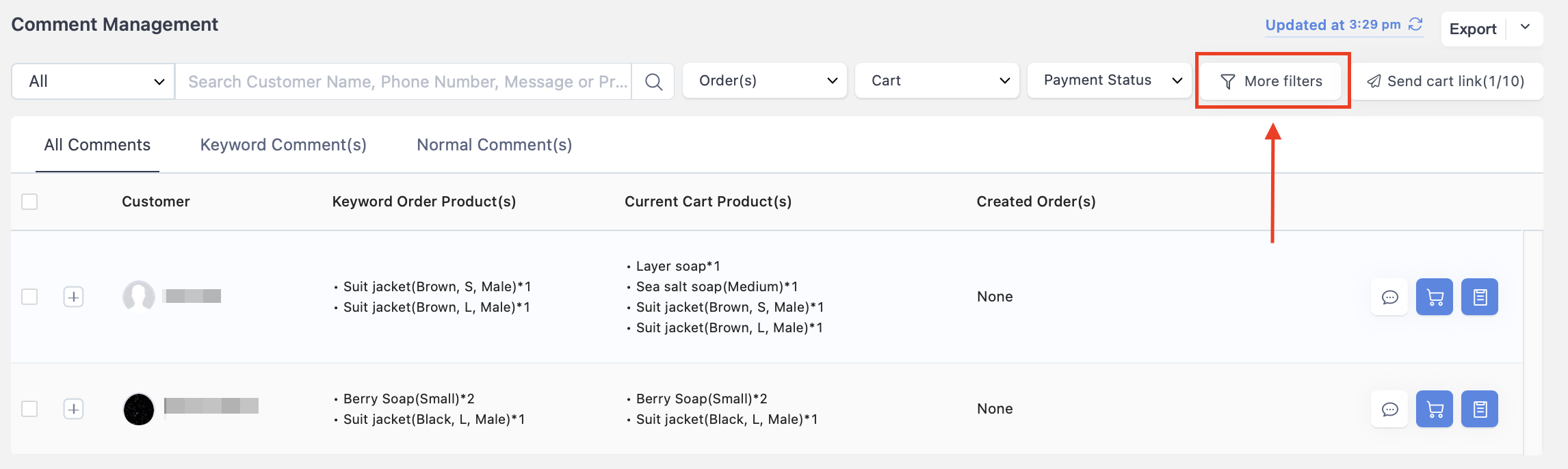The width and height of the screenshot is (1568, 469).
Task: Open the All search scope dropdown
Action: pyautogui.click(x=94, y=81)
